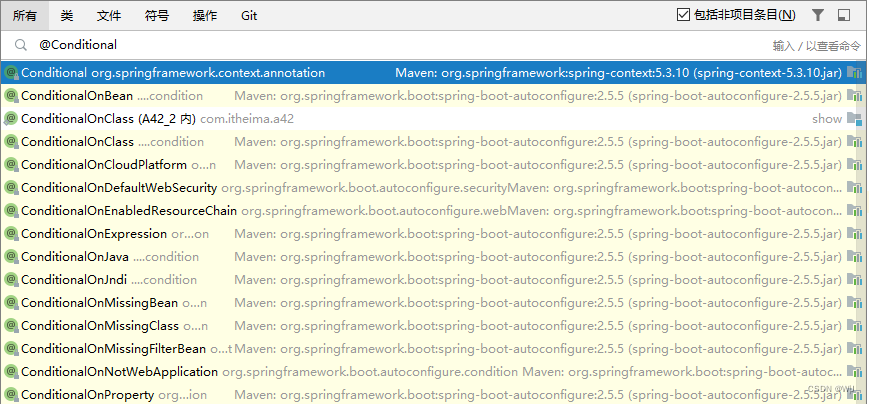Click library icon on ConditionalOnExpression row
This screenshot has width=869, height=404.
point(855,234)
